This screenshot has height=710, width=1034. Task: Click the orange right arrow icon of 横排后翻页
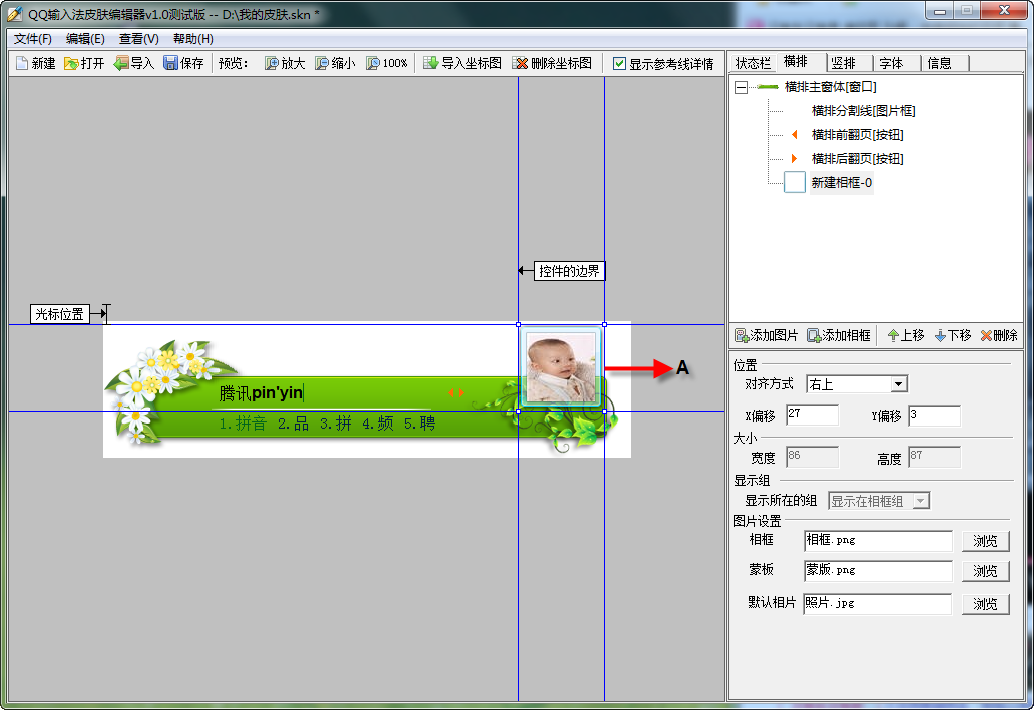(795, 158)
